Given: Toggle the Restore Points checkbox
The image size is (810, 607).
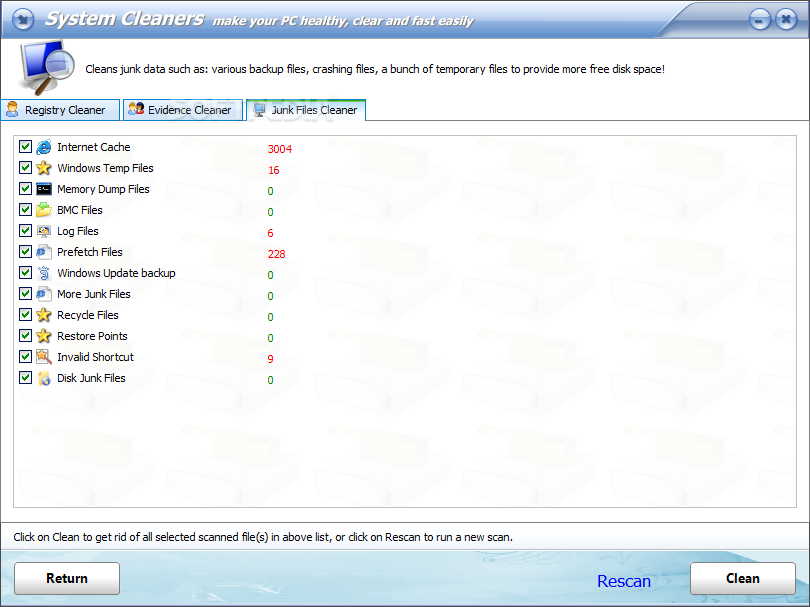Looking at the screenshot, I should [25, 335].
